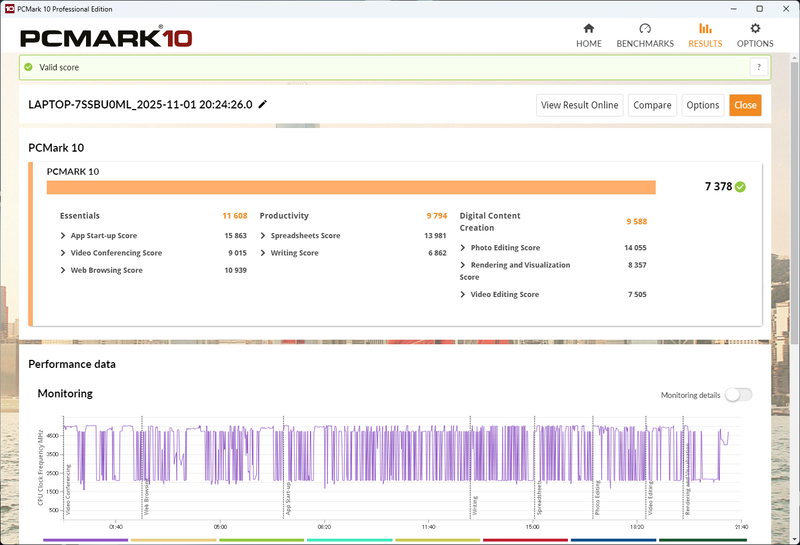
Task: Click the Essentials score 11 608
Action: 235,216
